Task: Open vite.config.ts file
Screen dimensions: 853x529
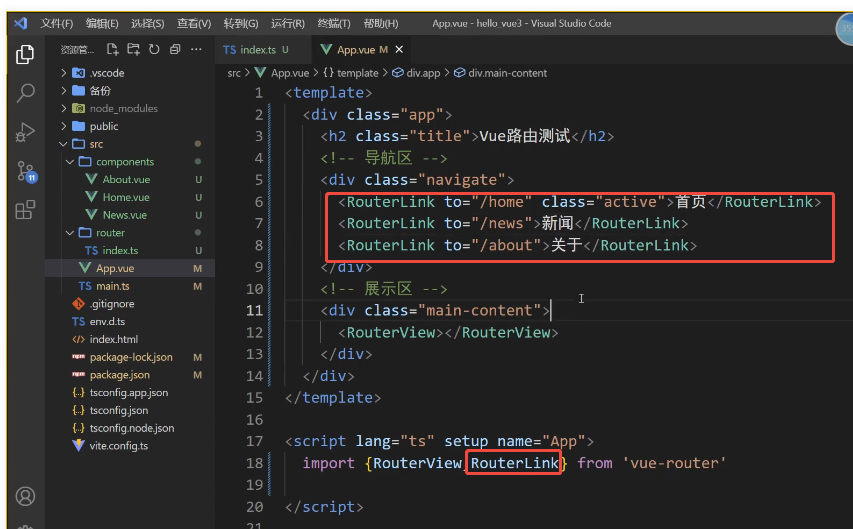Action: 119,446
